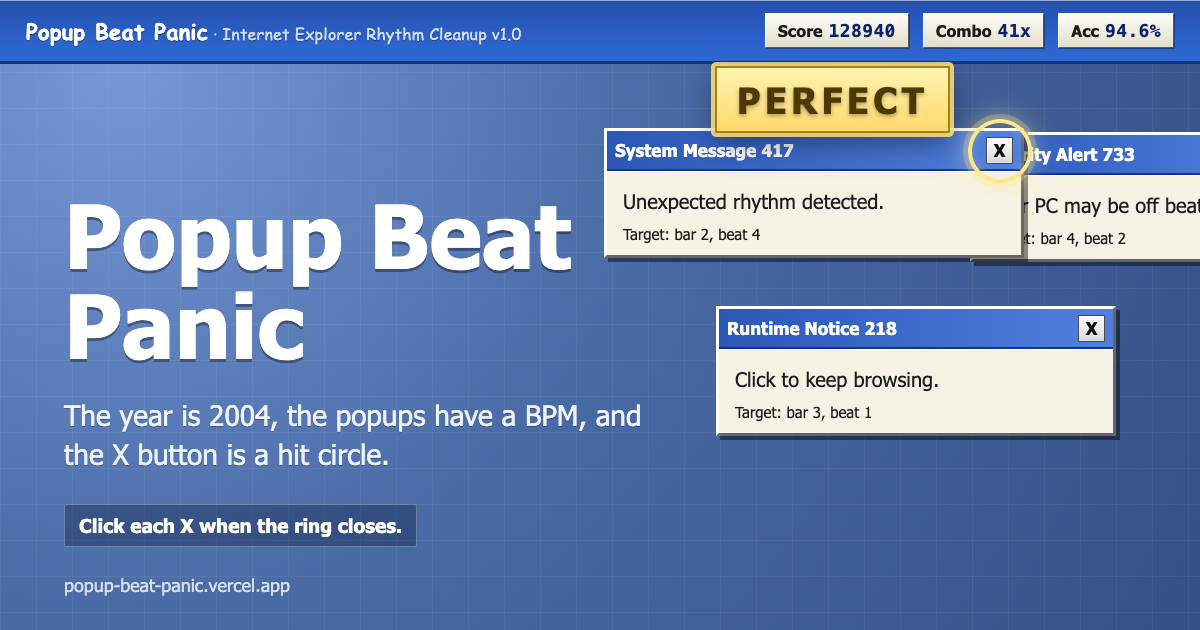
Task: Click the Acc 94.6% indicator
Action: click(x=1116, y=31)
